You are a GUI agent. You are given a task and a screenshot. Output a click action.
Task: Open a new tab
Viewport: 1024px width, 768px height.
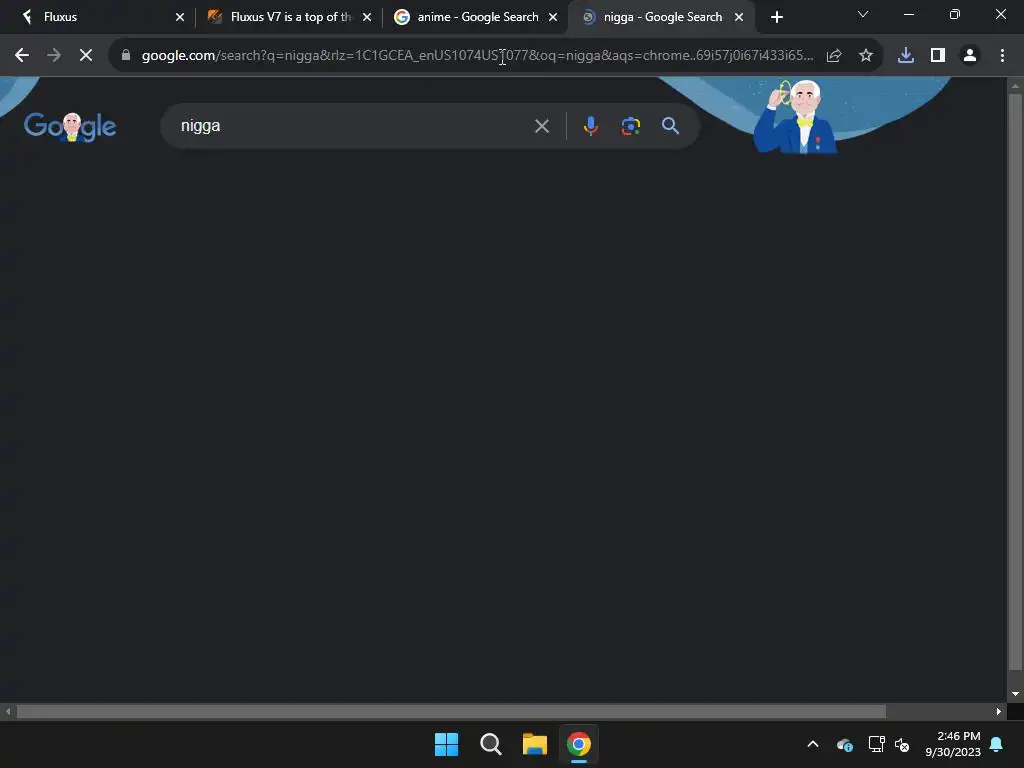tap(776, 17)
